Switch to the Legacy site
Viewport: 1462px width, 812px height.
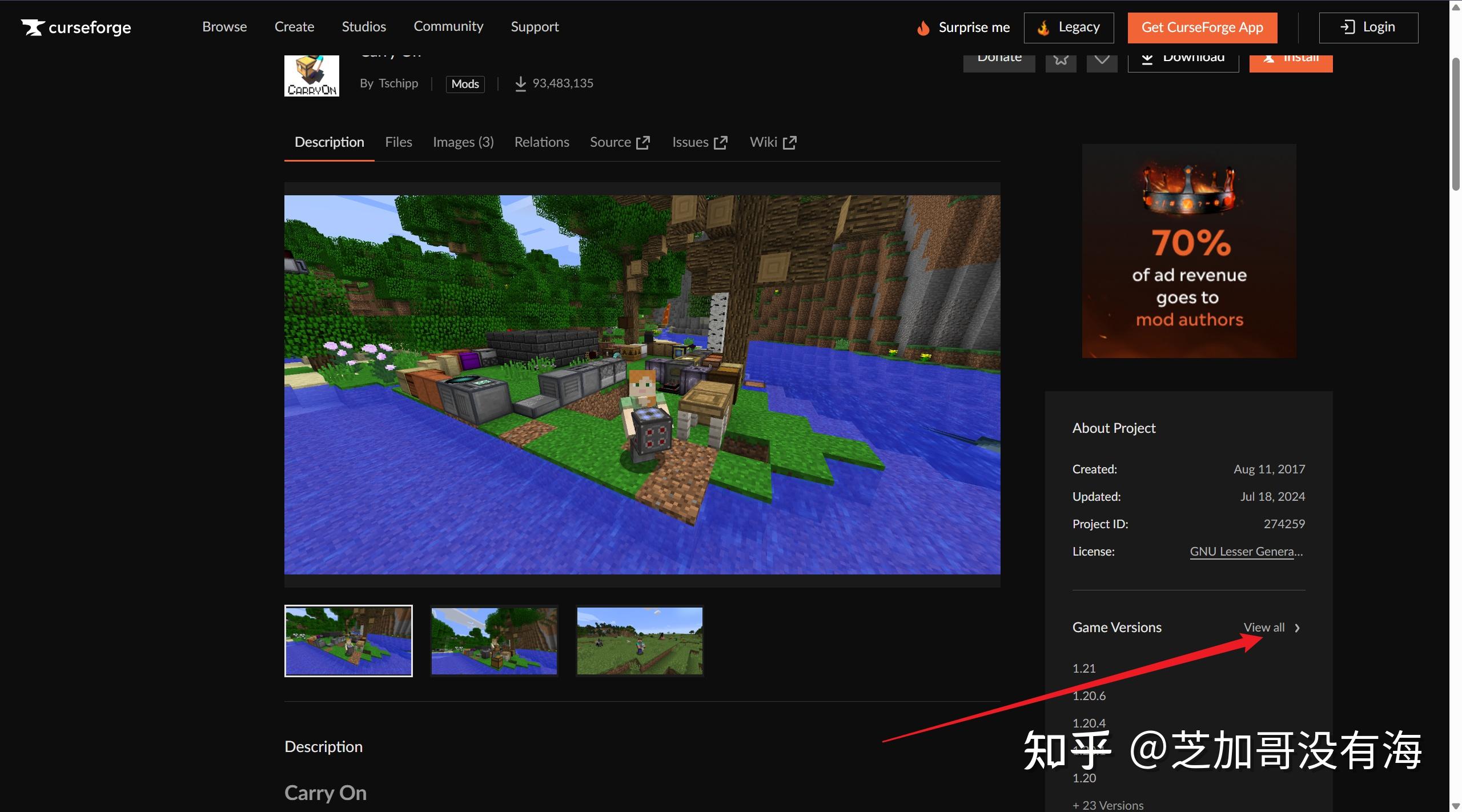1069,27
